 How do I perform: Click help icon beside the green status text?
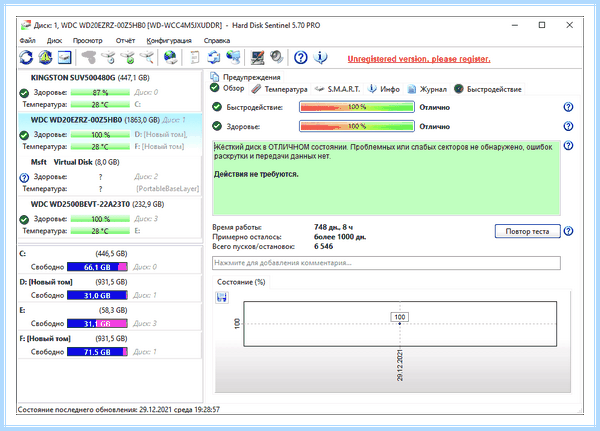pyautogui.click(x=568, y=145)
